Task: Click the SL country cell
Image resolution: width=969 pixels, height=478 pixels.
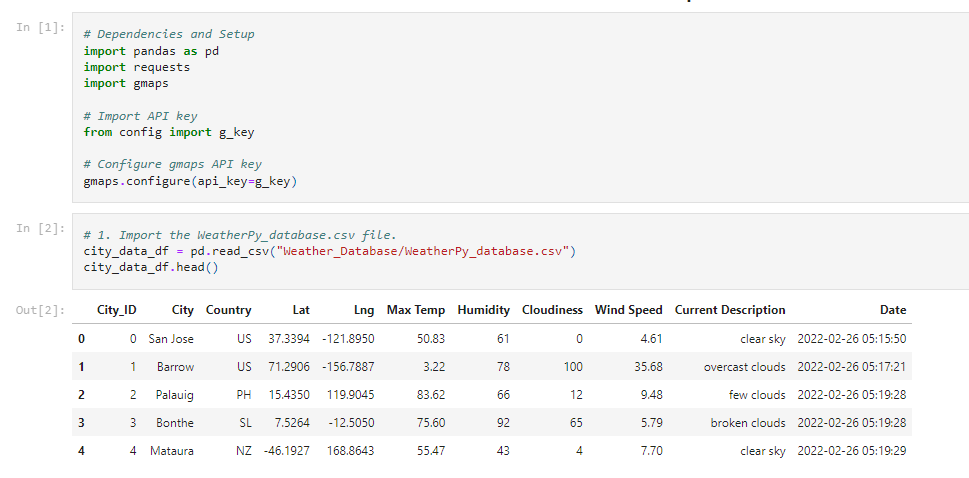Action: pos(245,423)
